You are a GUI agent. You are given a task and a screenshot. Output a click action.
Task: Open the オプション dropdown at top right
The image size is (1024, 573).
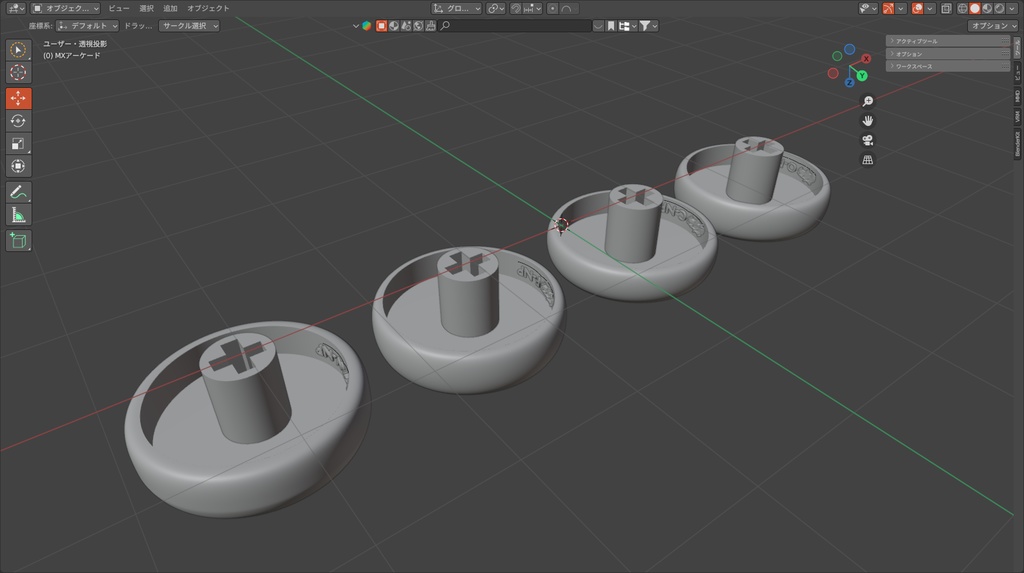point(993,25)
